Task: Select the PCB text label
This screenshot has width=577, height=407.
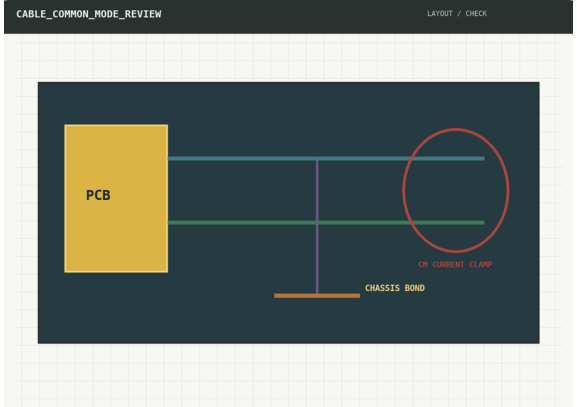Action: (x=98, y=195)
